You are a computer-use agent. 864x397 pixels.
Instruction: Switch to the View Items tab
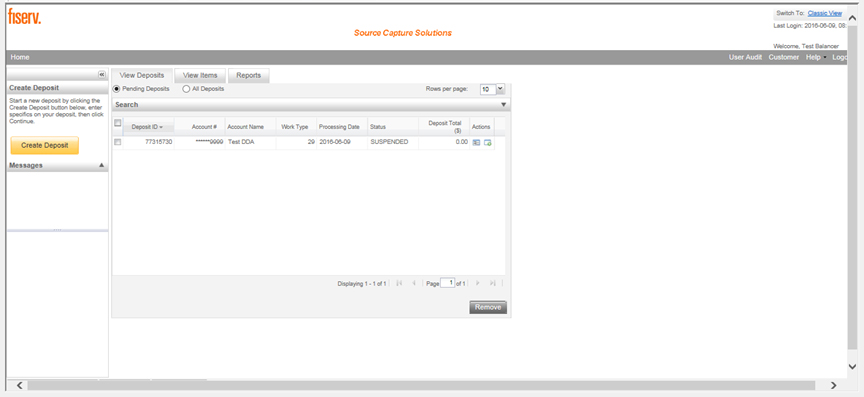pos(200,76)
